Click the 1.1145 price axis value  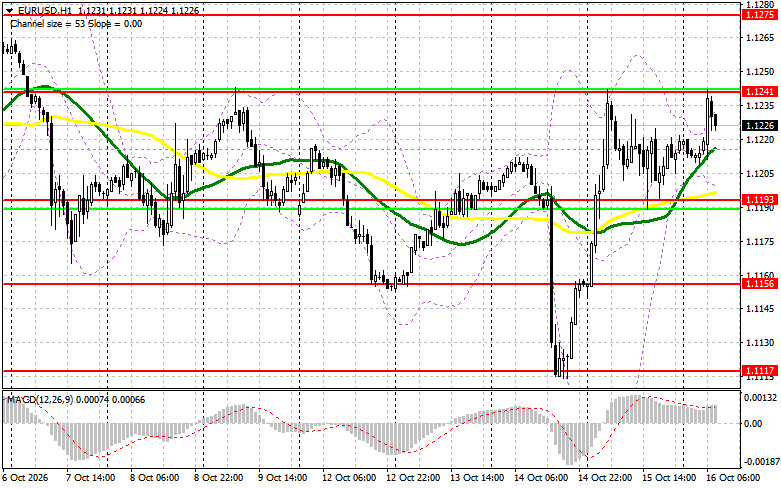click(x=760, y=309)
